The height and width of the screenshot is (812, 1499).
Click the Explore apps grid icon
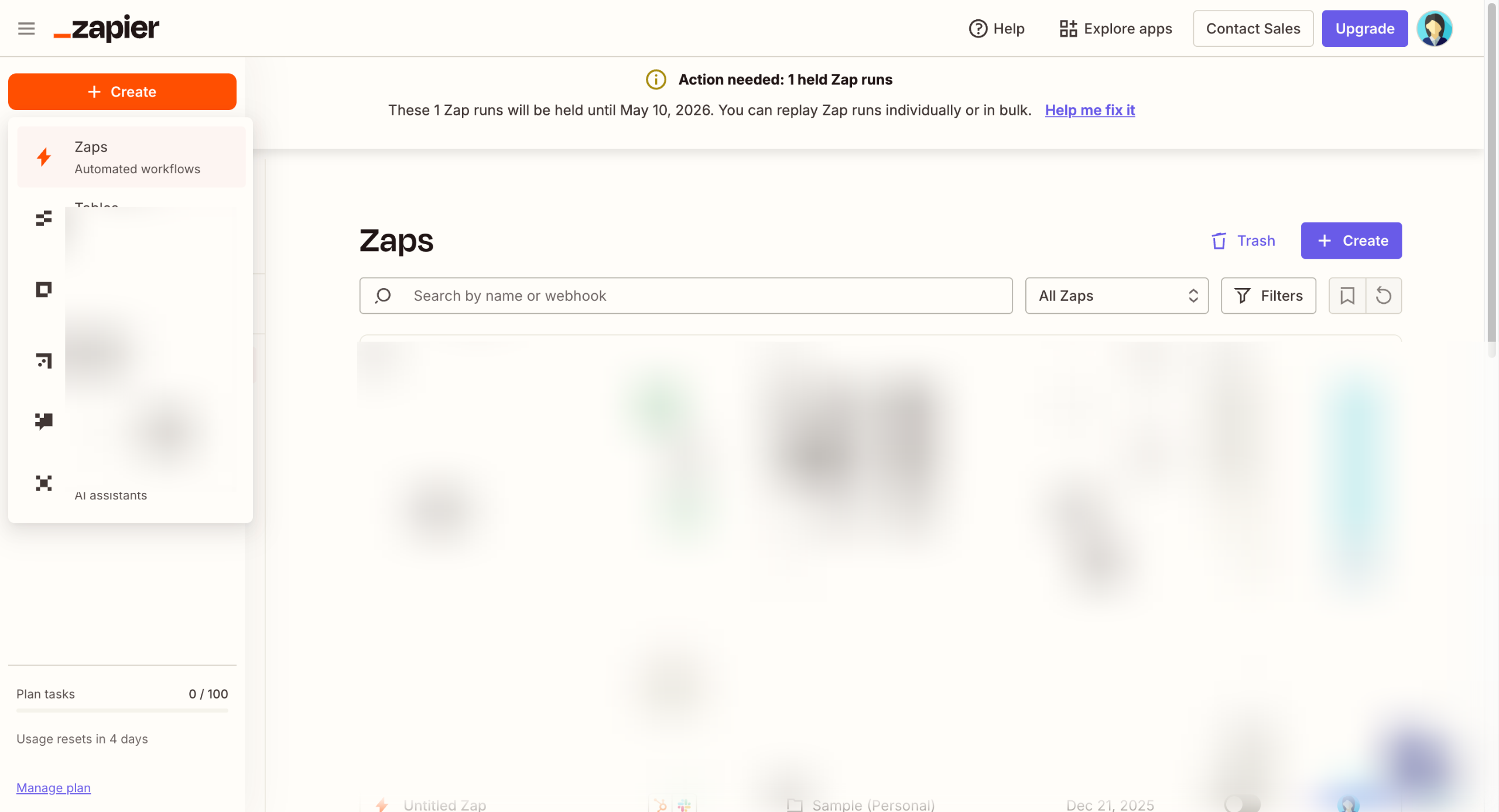pyautogui.click(x=1068, y=28)
